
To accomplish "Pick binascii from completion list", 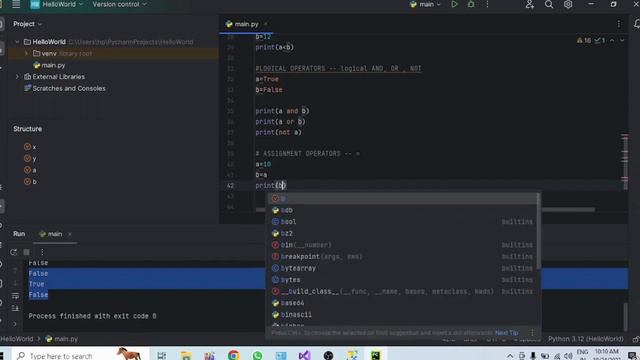I will [402, 315].
